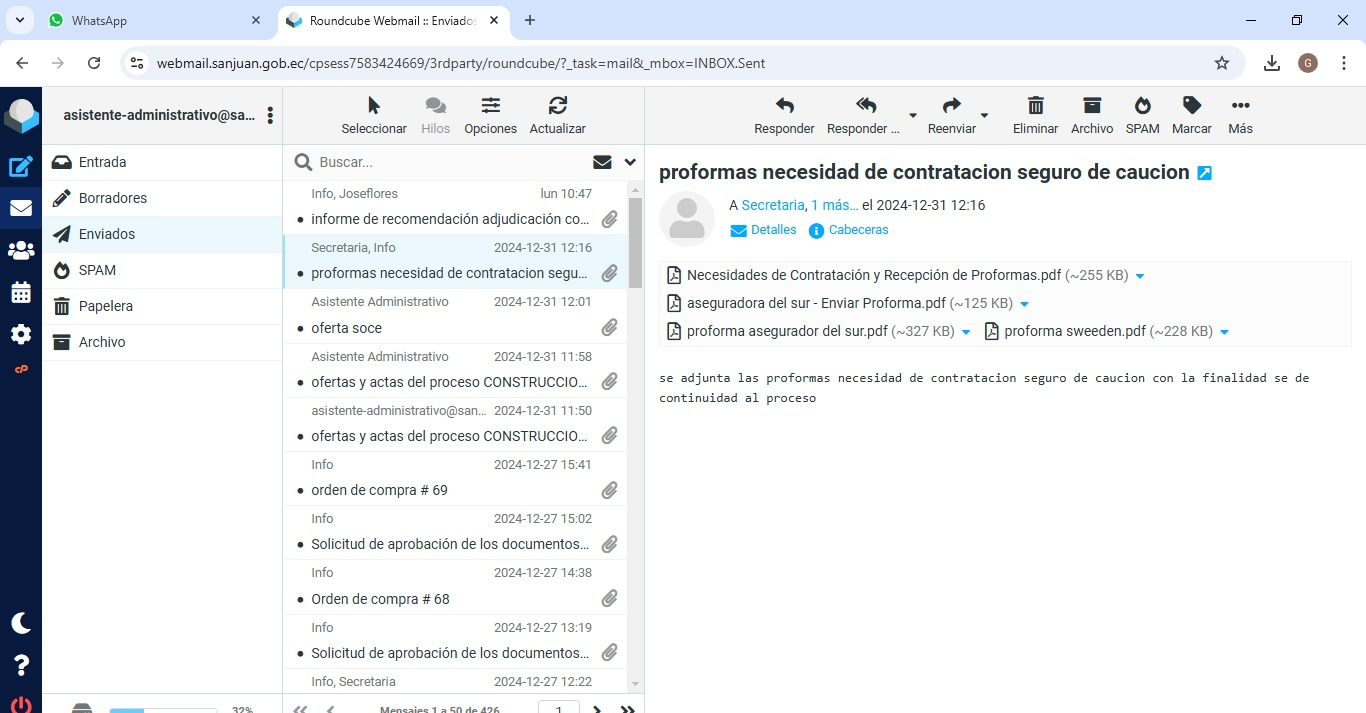Image resolution: width=1366 pixels, height=713 pixels.
Task: Open the contacts icon in left sidebar
Action: tap(21, 251)
